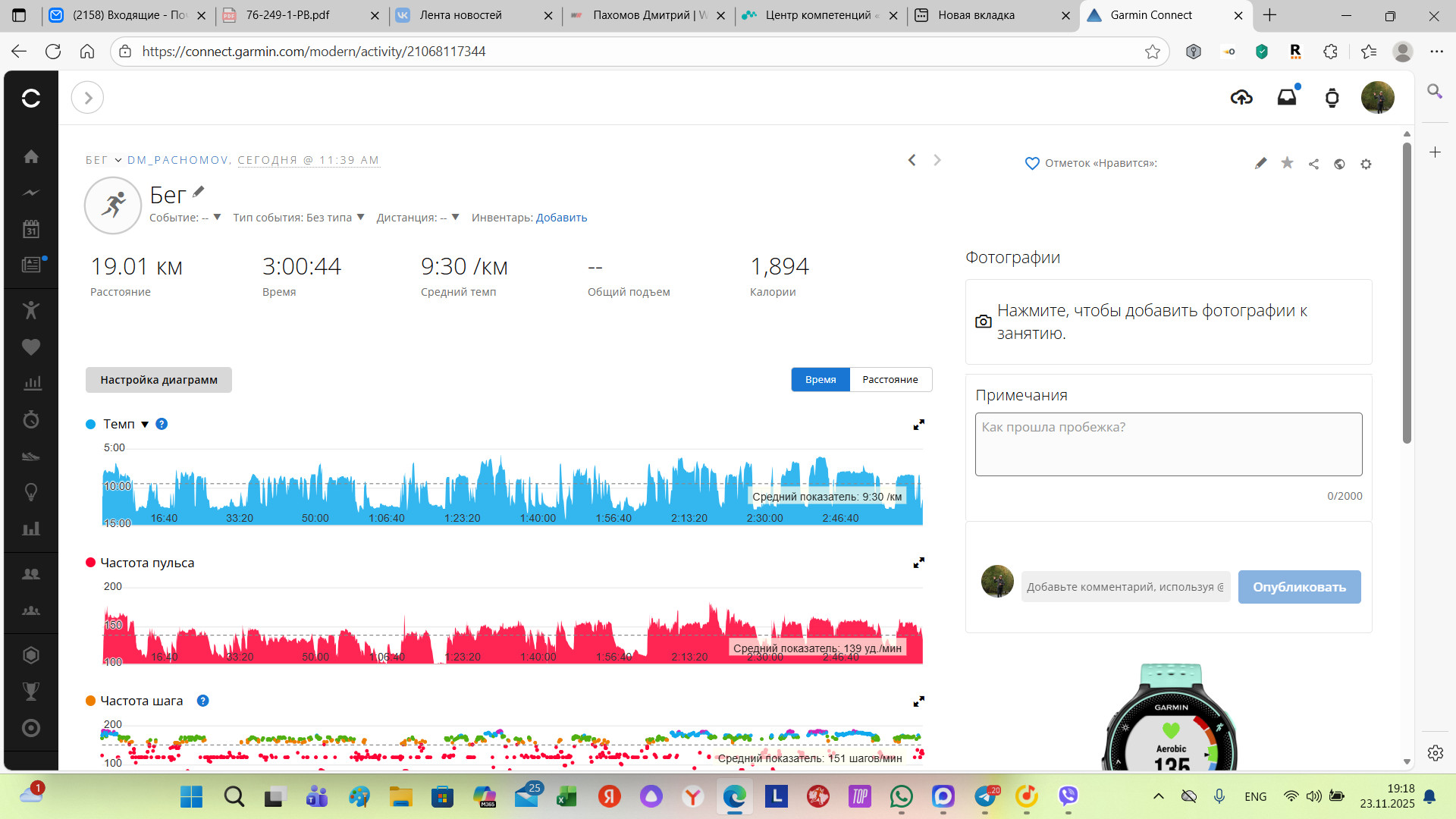This screenshot has height=819, width=1456.
Task: Open the Garmin Connect logo icon
Action: coord(31,98)
